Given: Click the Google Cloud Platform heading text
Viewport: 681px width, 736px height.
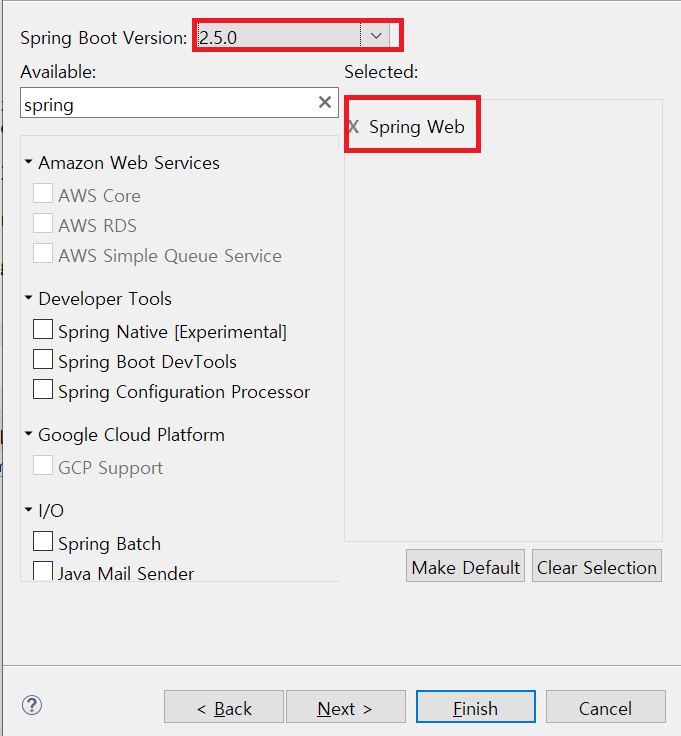Looking at the screenshot, I should click(131, 435).
